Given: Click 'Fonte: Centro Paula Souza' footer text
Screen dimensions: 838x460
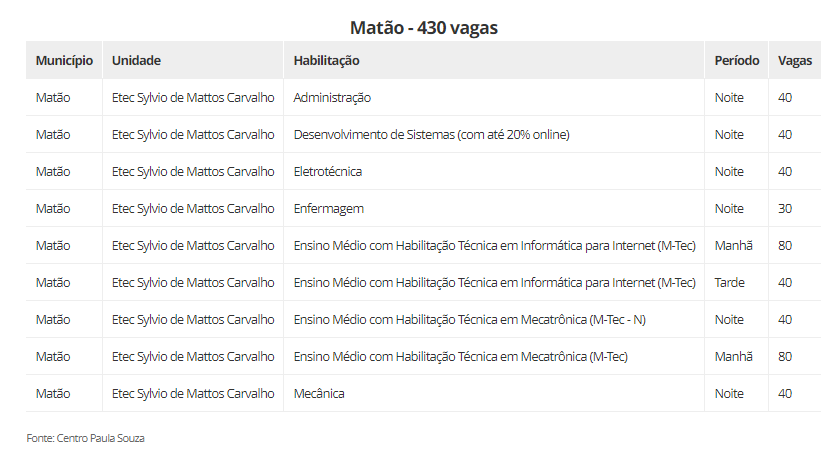Looking at the screenshot, I should [85, 438].
